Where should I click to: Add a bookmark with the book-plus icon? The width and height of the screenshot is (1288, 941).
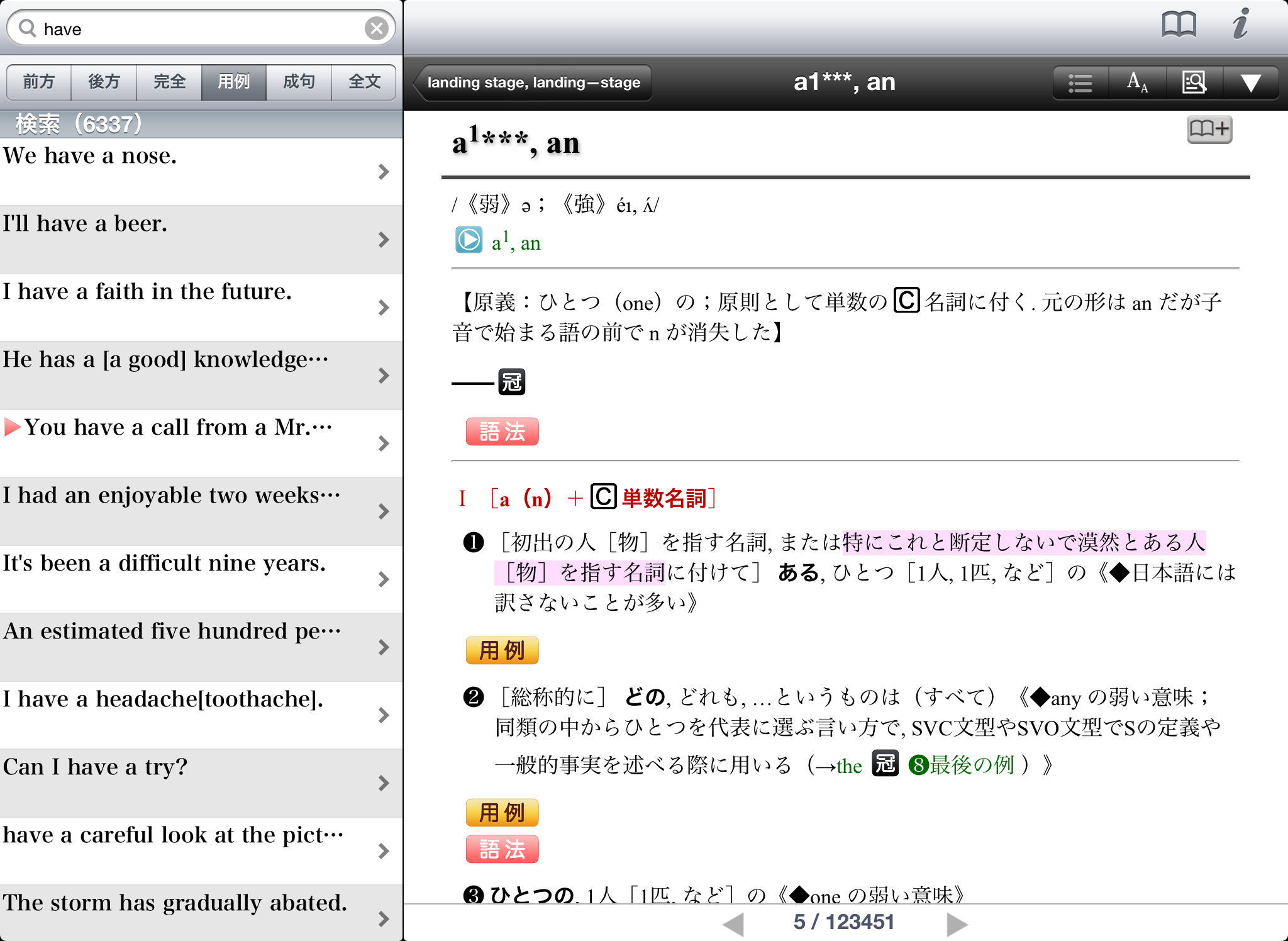pyautogui.click(x=1209, y=130)
